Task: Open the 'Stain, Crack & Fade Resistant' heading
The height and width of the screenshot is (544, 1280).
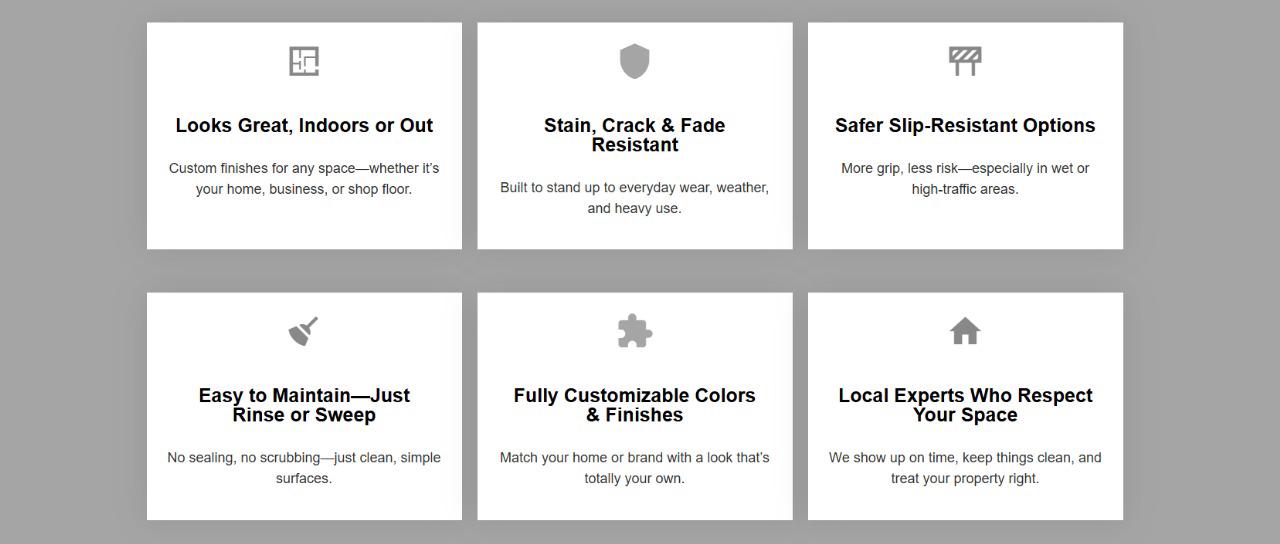Action: pyautogui.click(x=635, y=135)
